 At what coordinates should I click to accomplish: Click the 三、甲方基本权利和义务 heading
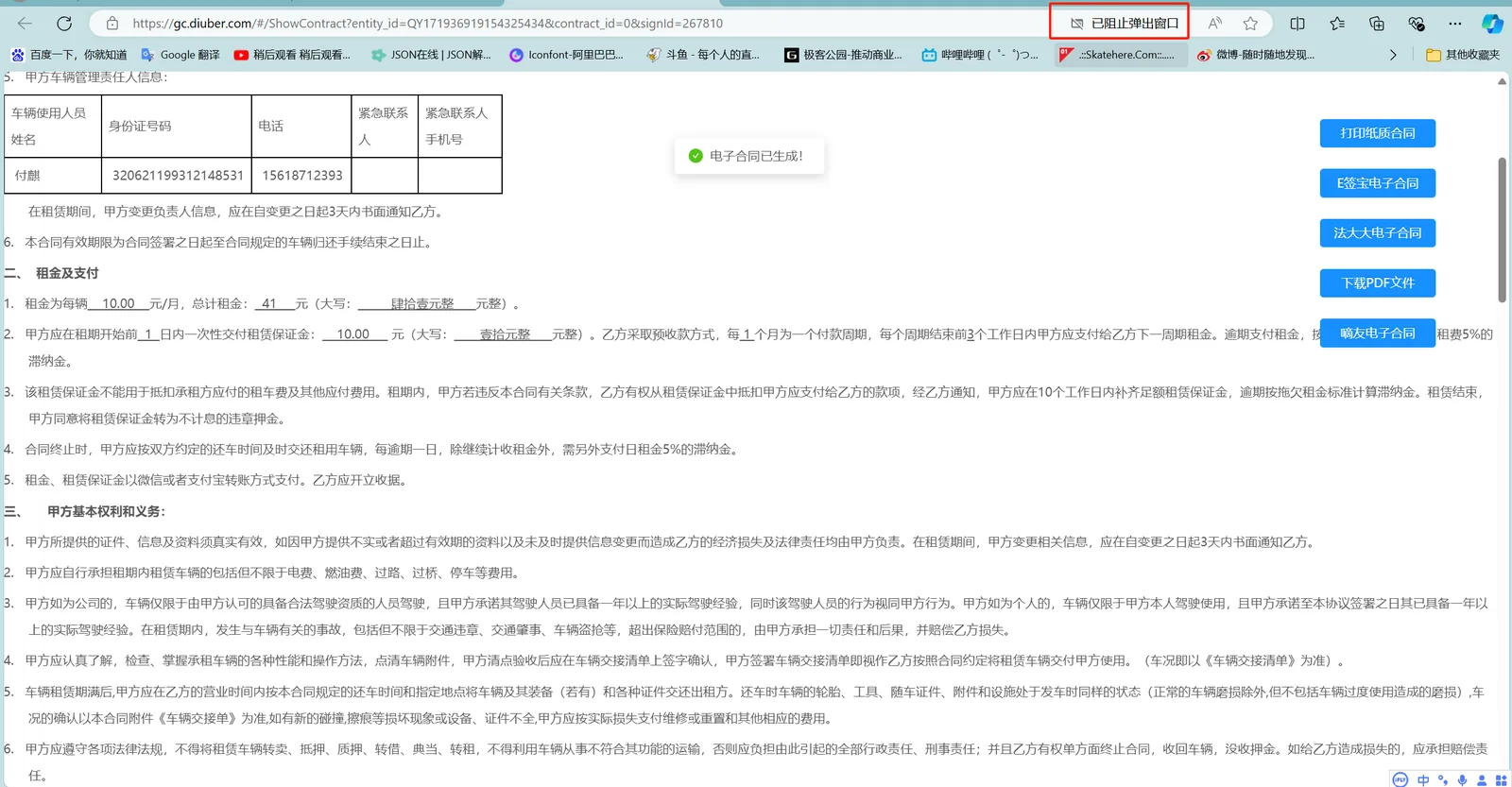[85, 511]
